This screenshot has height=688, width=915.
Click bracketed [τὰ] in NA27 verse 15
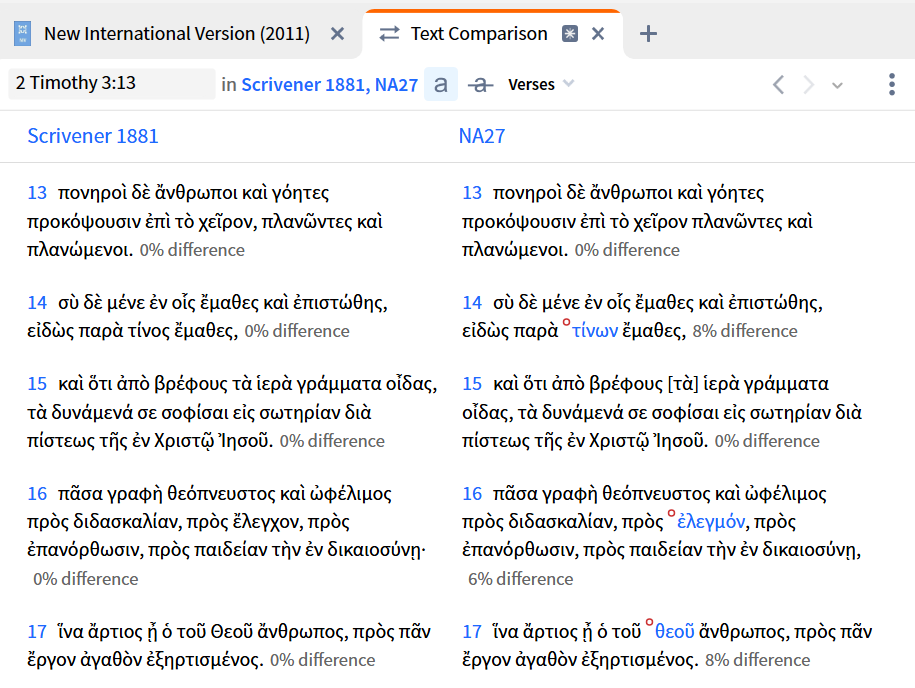(681, 383)
